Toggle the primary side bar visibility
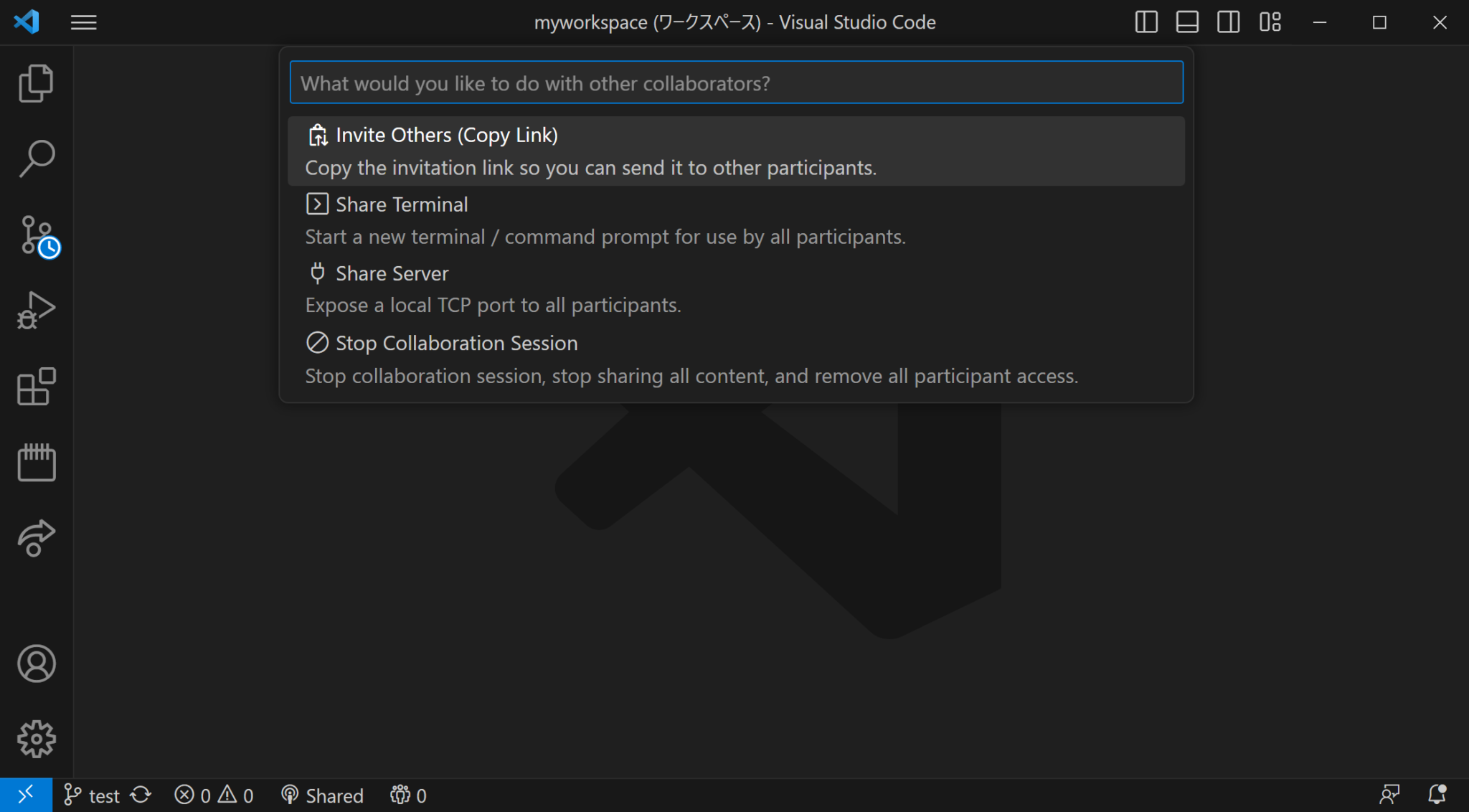 [x=1146, y=22]
